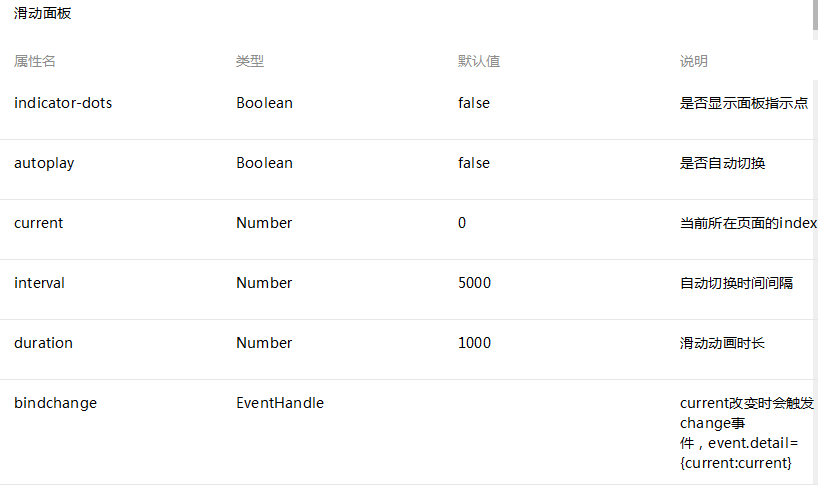Viewport: 818px width, 485px height.
Task: Click the 是否自动切换 description
Action: pos(723,163)
